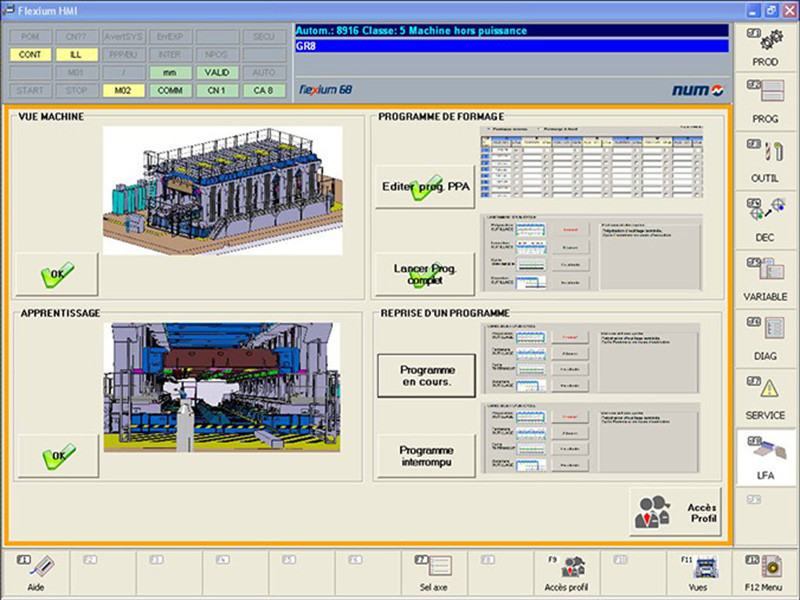Select the LFA tab in sidebar

(765, 458)
